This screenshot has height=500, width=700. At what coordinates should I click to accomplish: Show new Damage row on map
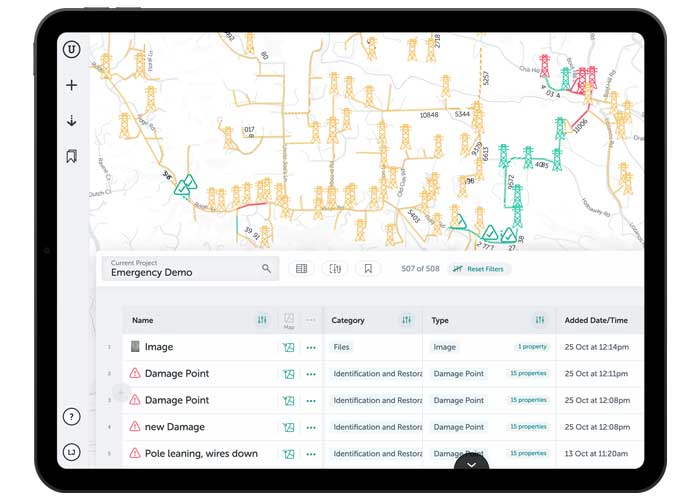click(x=289, y=427)
